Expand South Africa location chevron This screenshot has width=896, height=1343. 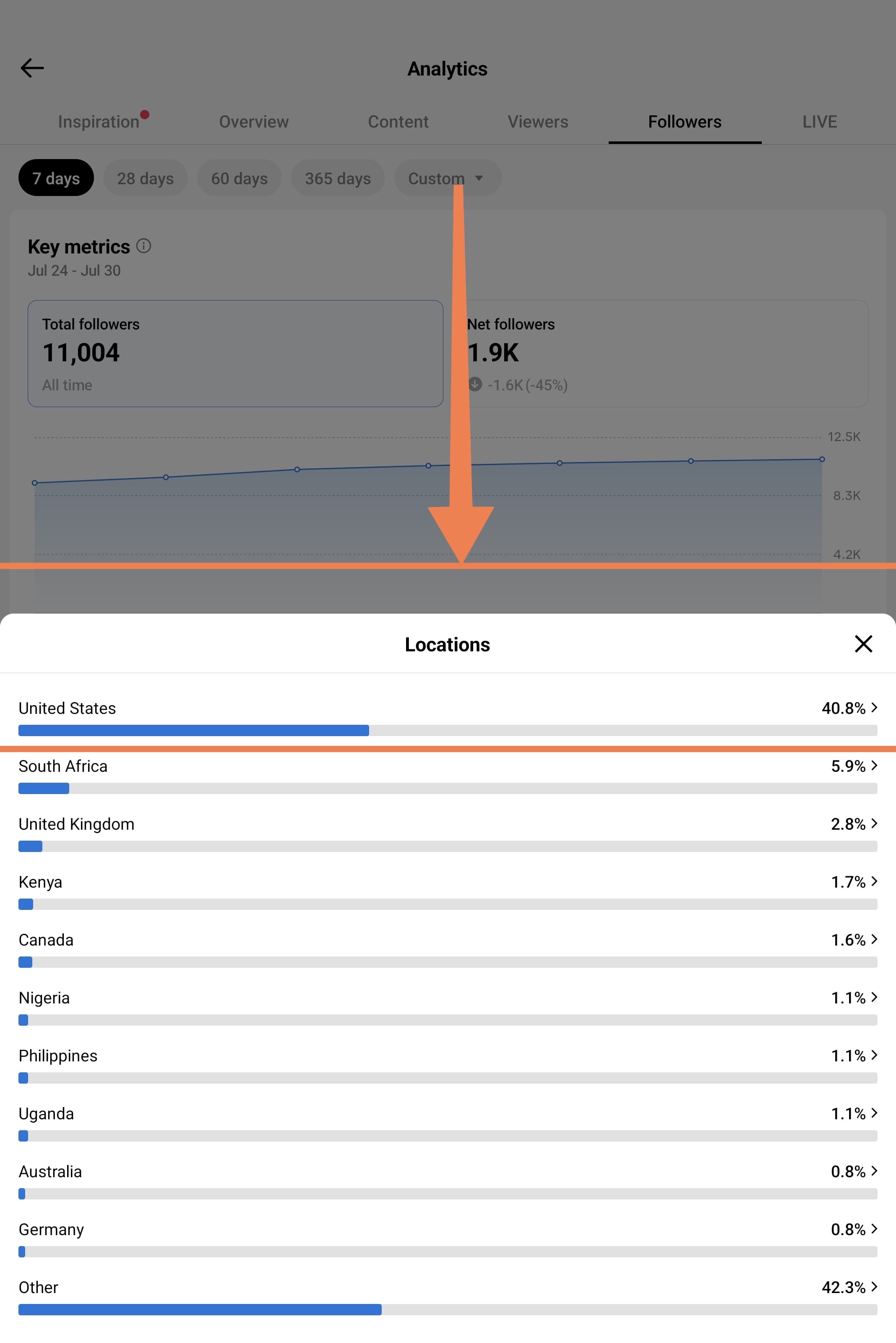pyautogui.click(x=874, y=766)
